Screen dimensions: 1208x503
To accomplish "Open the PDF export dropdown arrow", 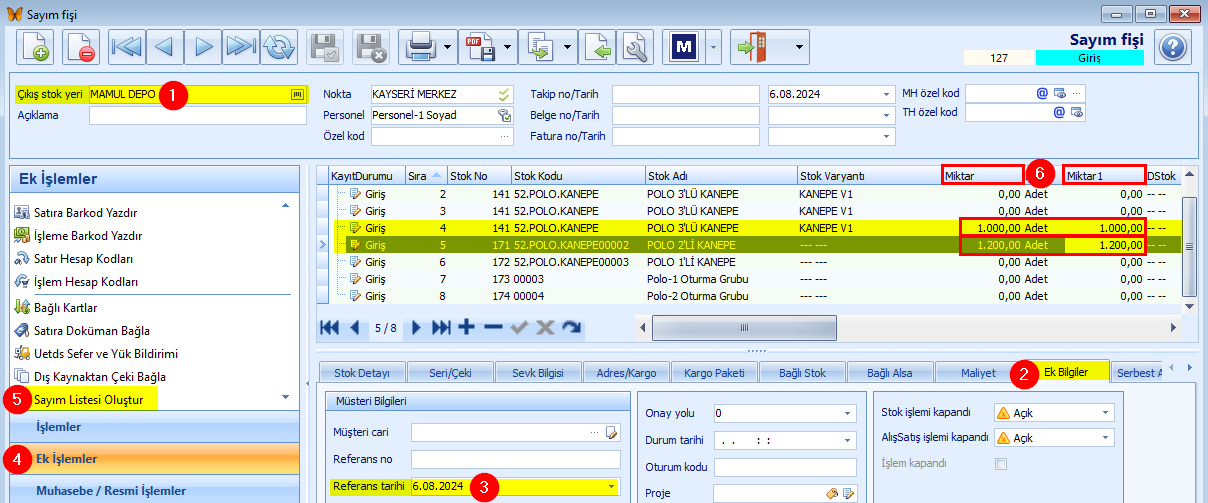I will 507,46.
